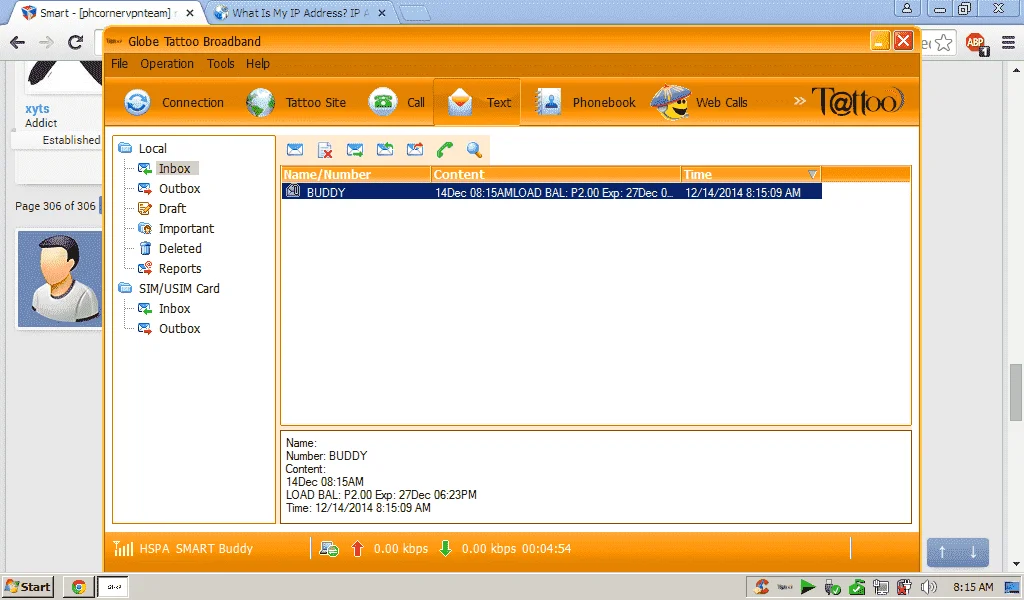The height and width of the screenshot is (600, 1024).
Task: Open Web Calls
Action: pos(700,103)
